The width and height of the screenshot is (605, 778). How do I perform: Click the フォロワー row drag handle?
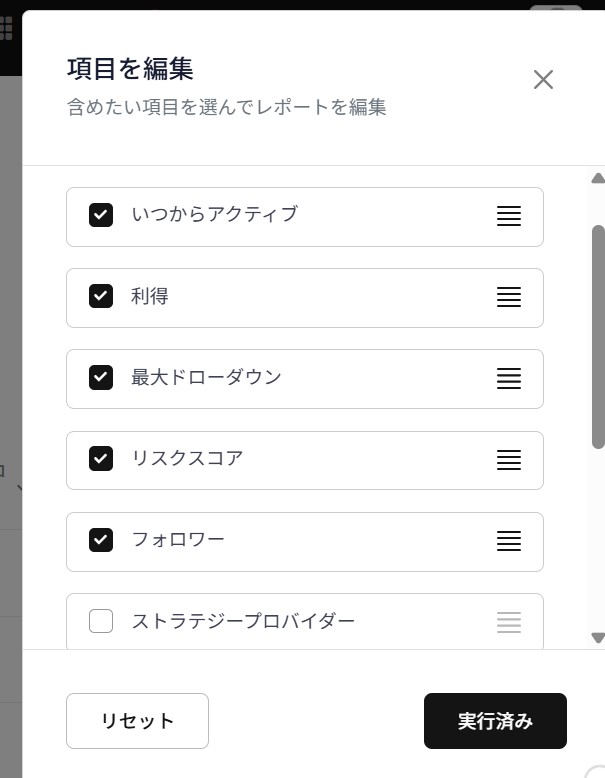(509, 541)
